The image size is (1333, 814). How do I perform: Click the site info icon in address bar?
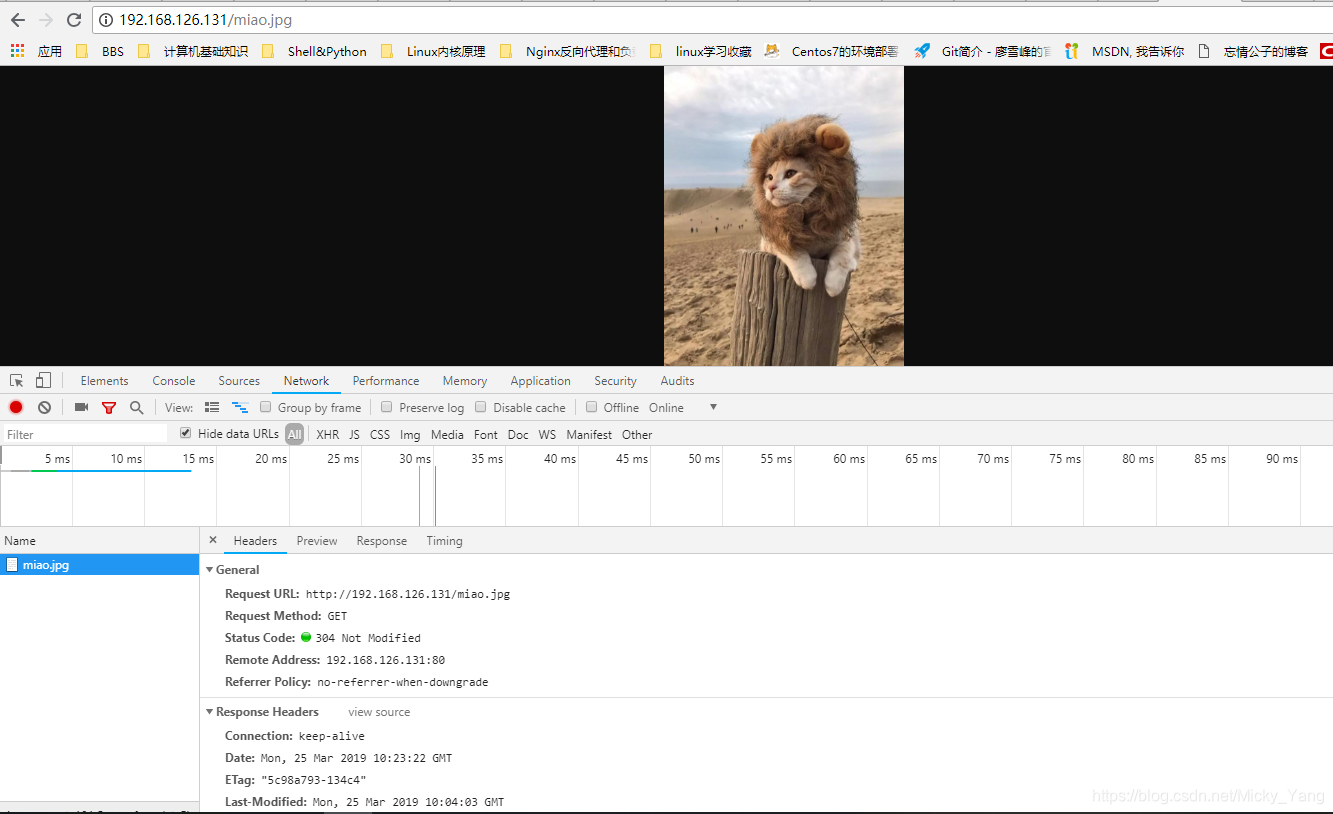106,20
